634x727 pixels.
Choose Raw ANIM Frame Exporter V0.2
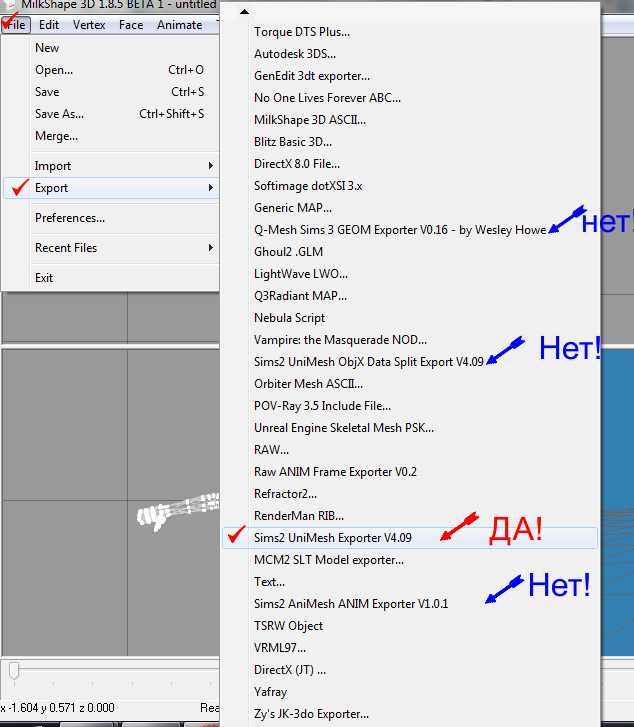pos(410,472)
